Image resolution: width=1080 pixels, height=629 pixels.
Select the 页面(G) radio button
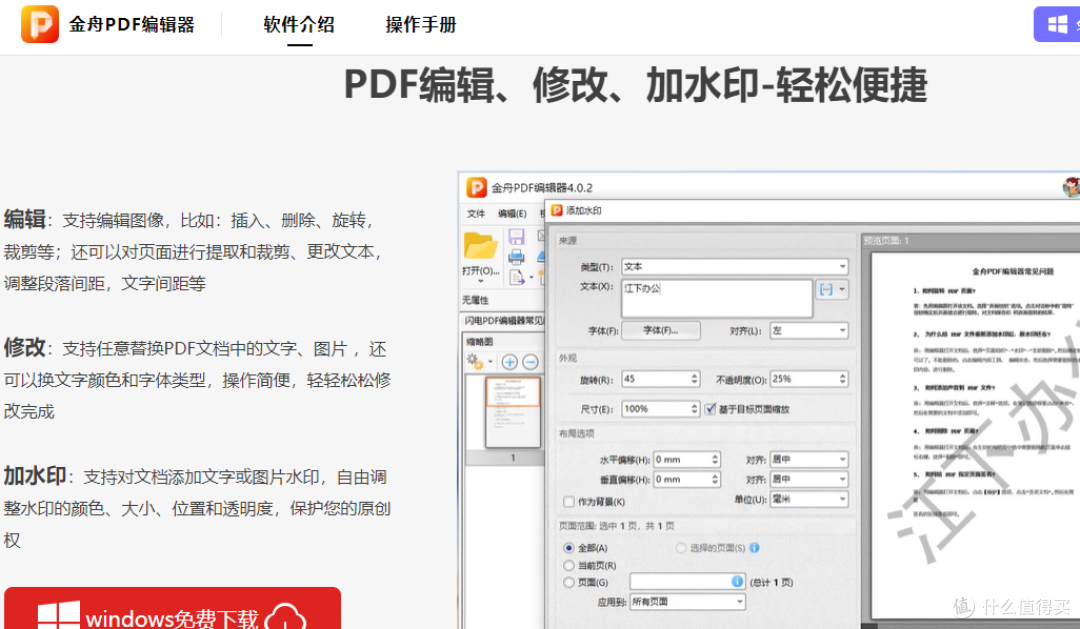pyautogui.click(x=569, y=583)
